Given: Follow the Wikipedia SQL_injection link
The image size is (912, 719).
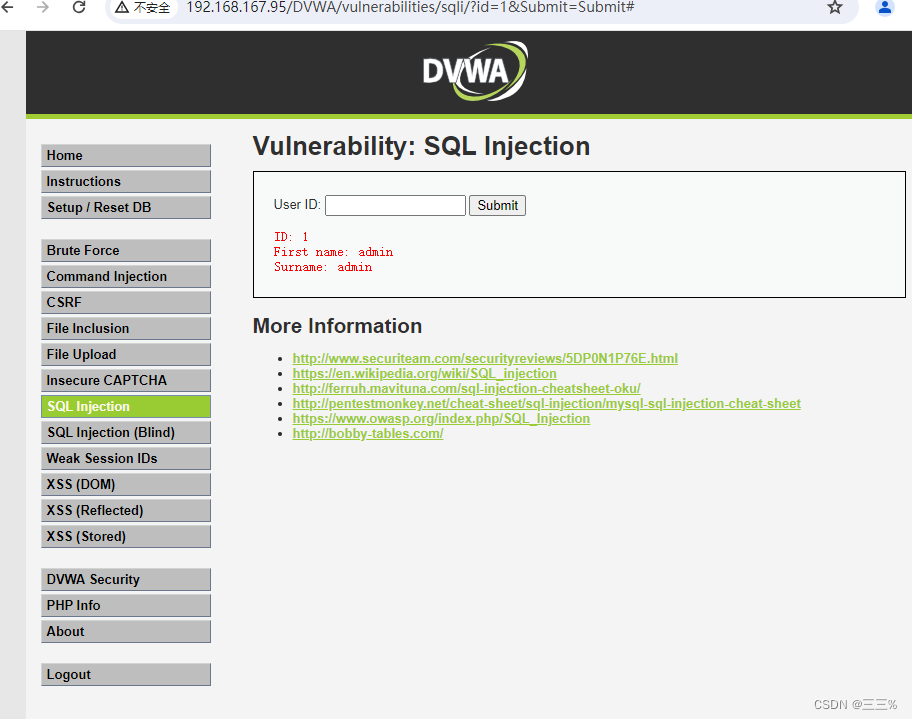Looking at the screenshot, I should point(424,373).
